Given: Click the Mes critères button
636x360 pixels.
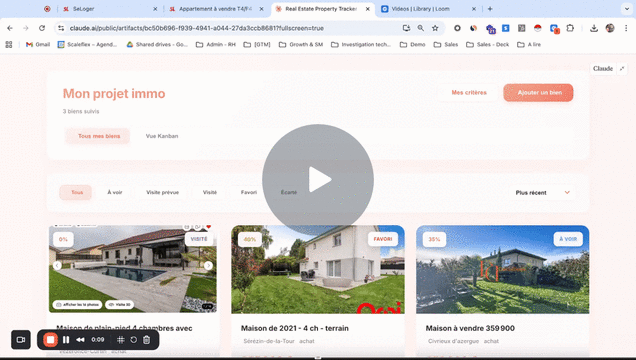Looking at the screenshot, I should tap(469, 92).
